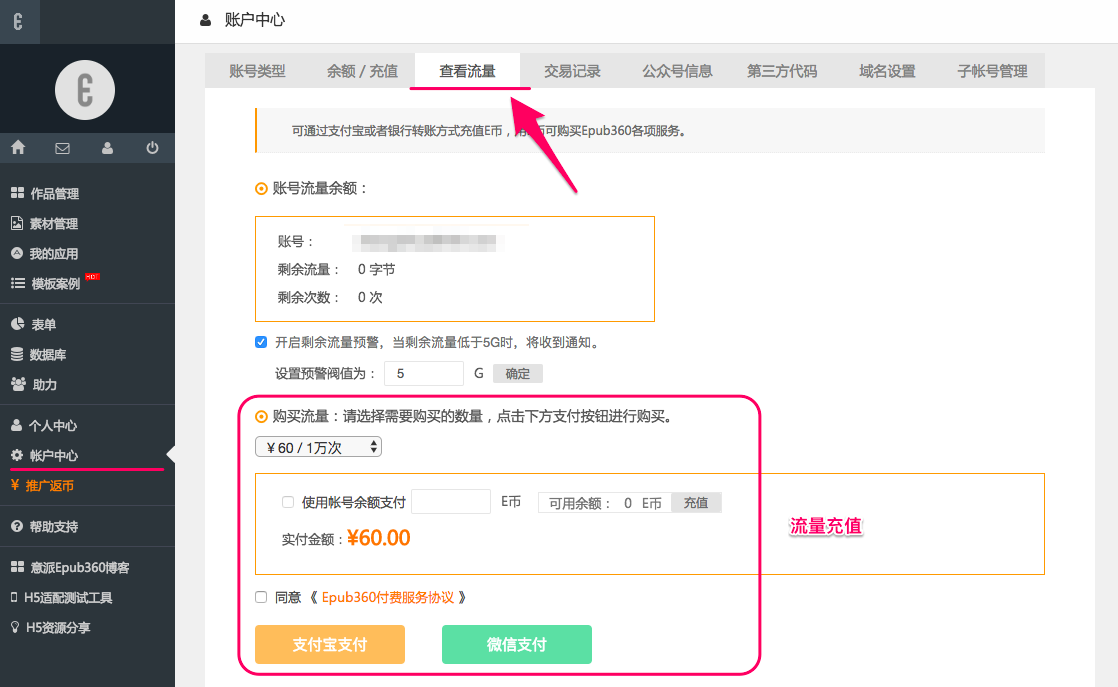Click the 微信支付 button

tap(517, 645)
